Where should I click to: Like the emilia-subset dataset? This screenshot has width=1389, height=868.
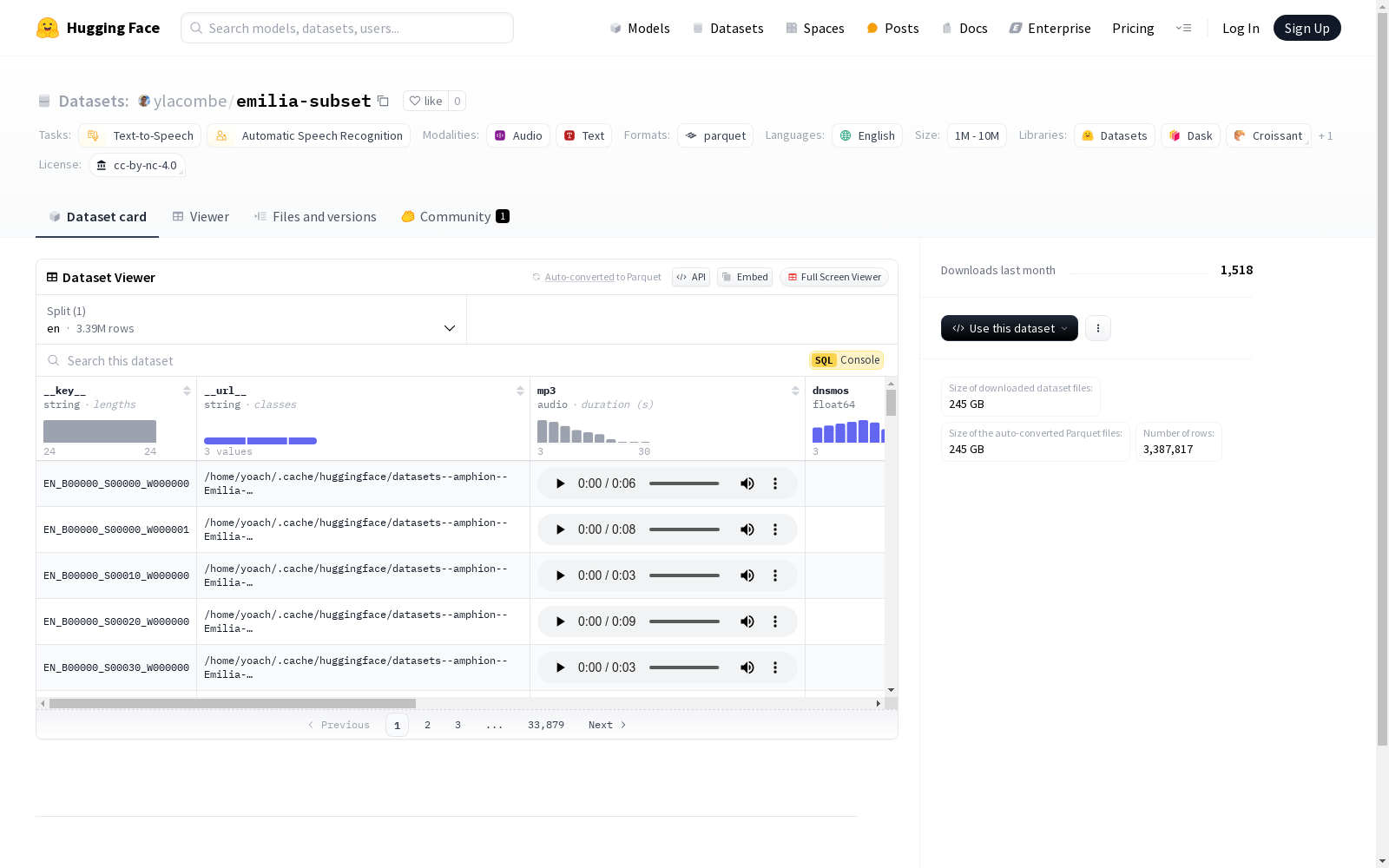coord(425,101)
